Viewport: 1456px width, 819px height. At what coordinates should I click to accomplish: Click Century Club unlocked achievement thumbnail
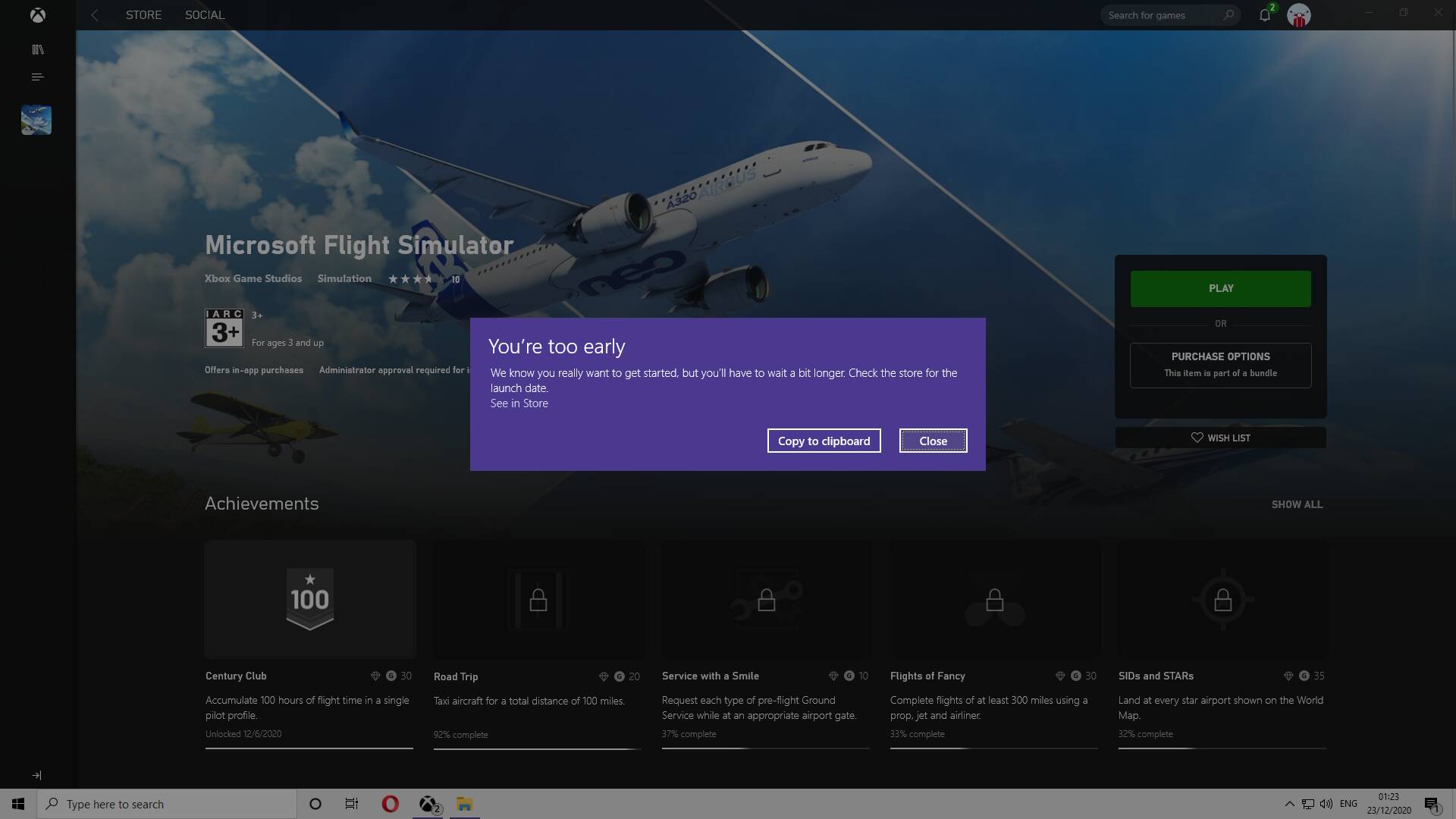click(x=310, y=598)
